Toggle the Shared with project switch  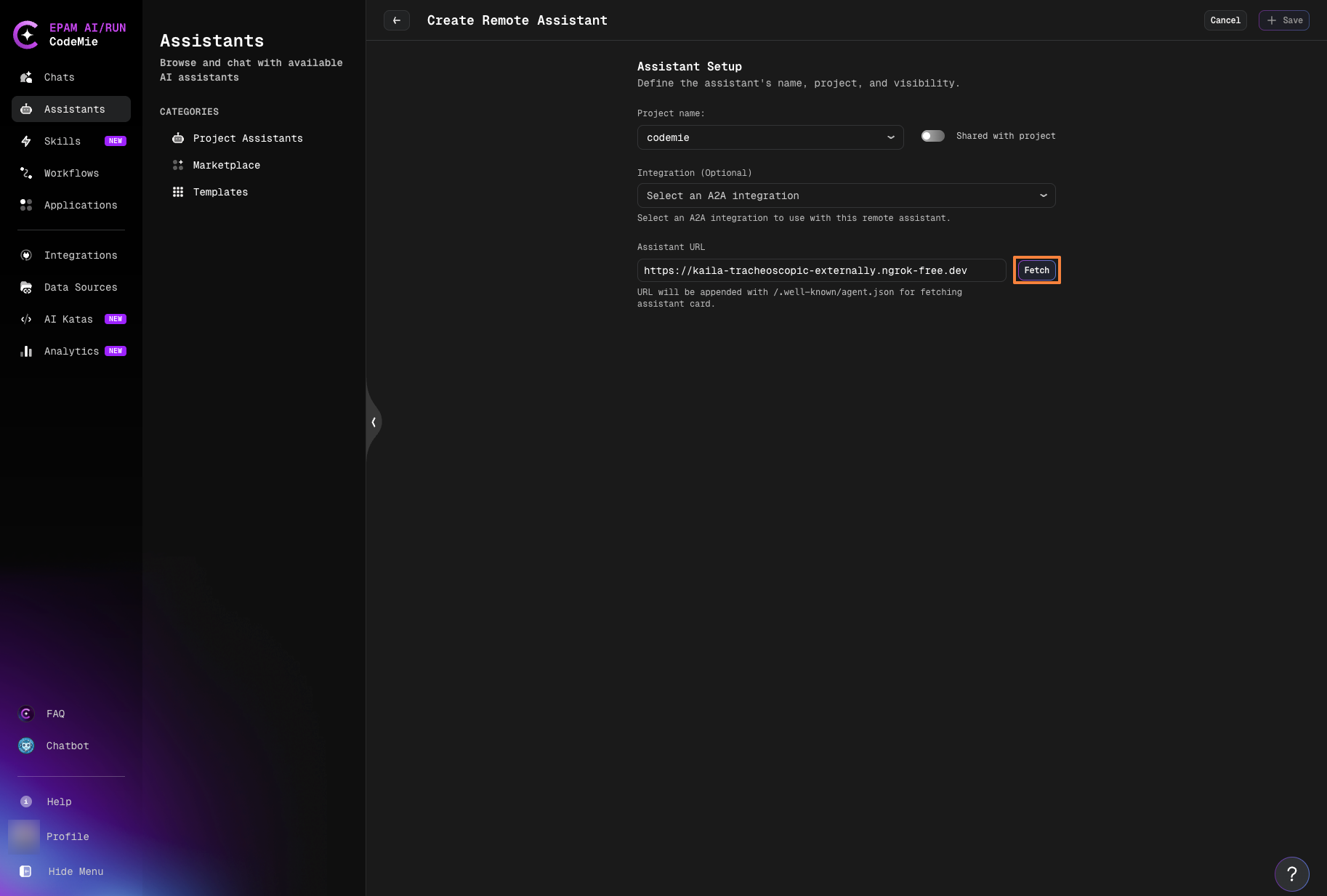[932, 137]
